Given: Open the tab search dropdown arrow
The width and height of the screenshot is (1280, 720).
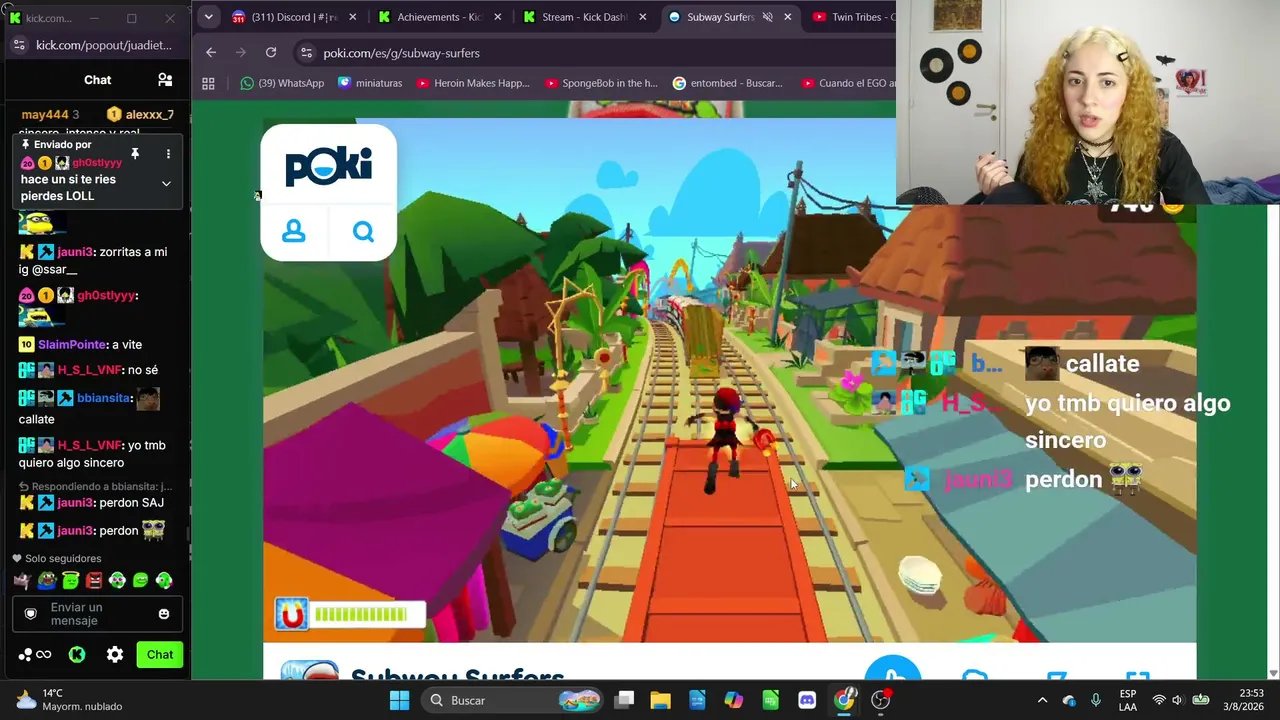Looking at the screenshot, I should 208,17.
